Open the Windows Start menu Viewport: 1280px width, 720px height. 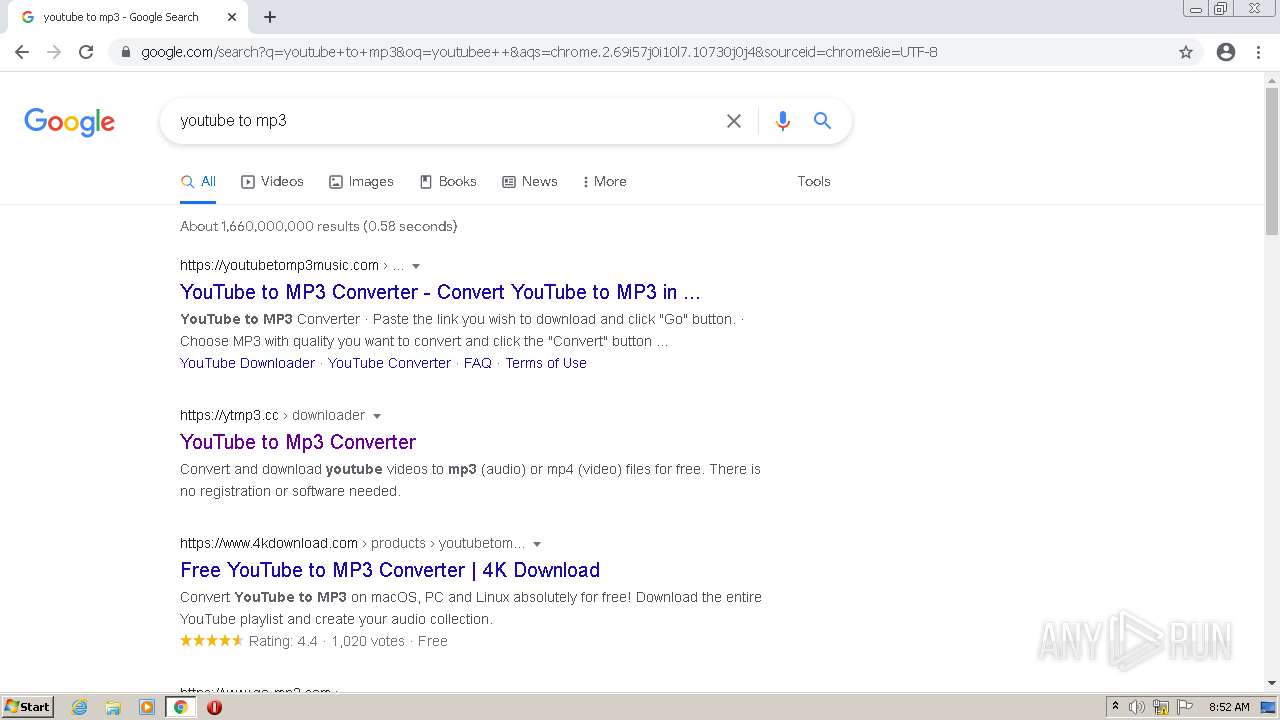(x=27, y=706)
